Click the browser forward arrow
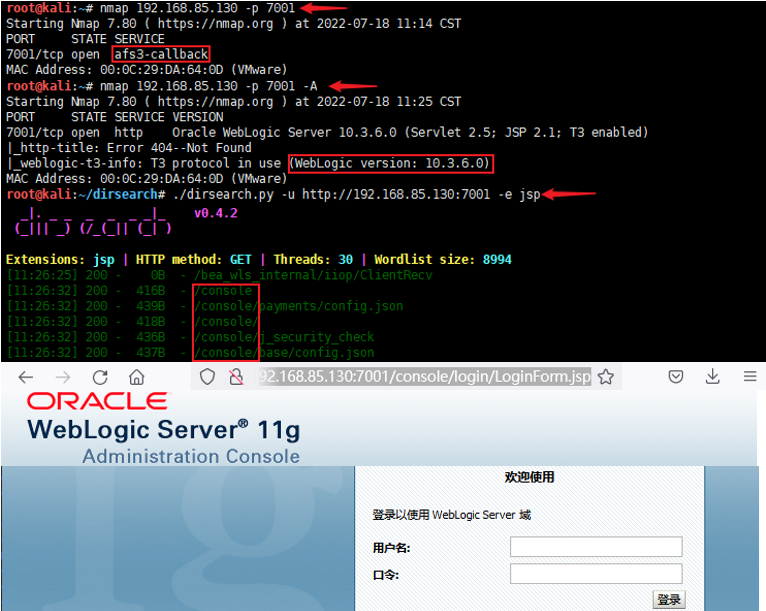The height and width of the screenshot is (611, 766). point(63,377)
